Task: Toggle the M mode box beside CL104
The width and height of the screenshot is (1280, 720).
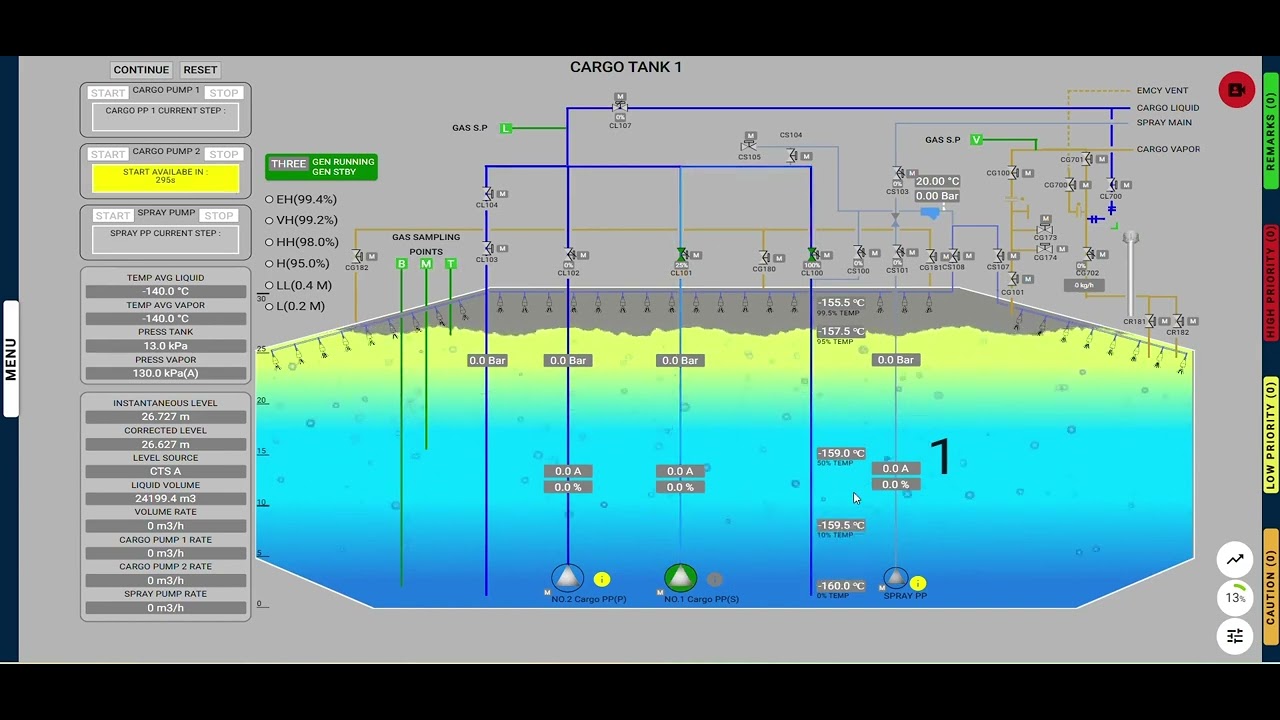Action: click(x=502, y=194)
